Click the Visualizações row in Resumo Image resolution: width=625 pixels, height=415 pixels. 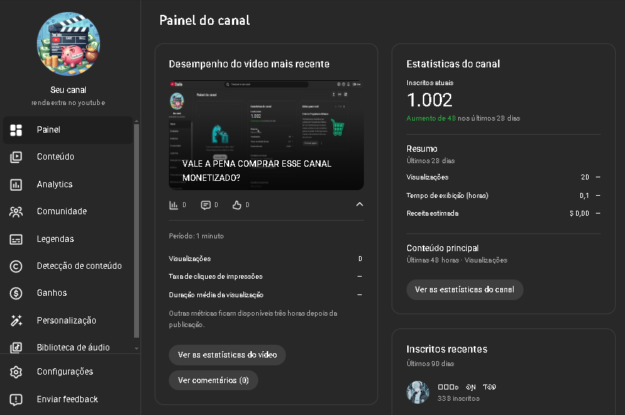coord(503,177)
